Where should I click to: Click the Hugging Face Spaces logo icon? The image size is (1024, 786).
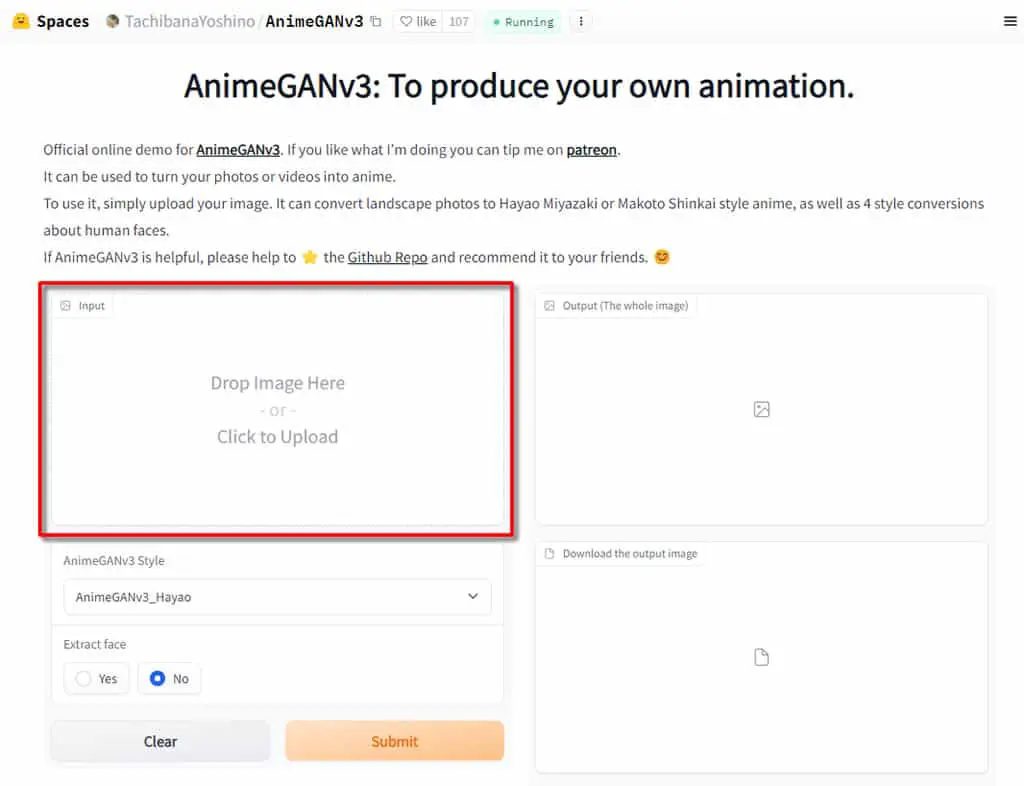(x=21, y=22)
